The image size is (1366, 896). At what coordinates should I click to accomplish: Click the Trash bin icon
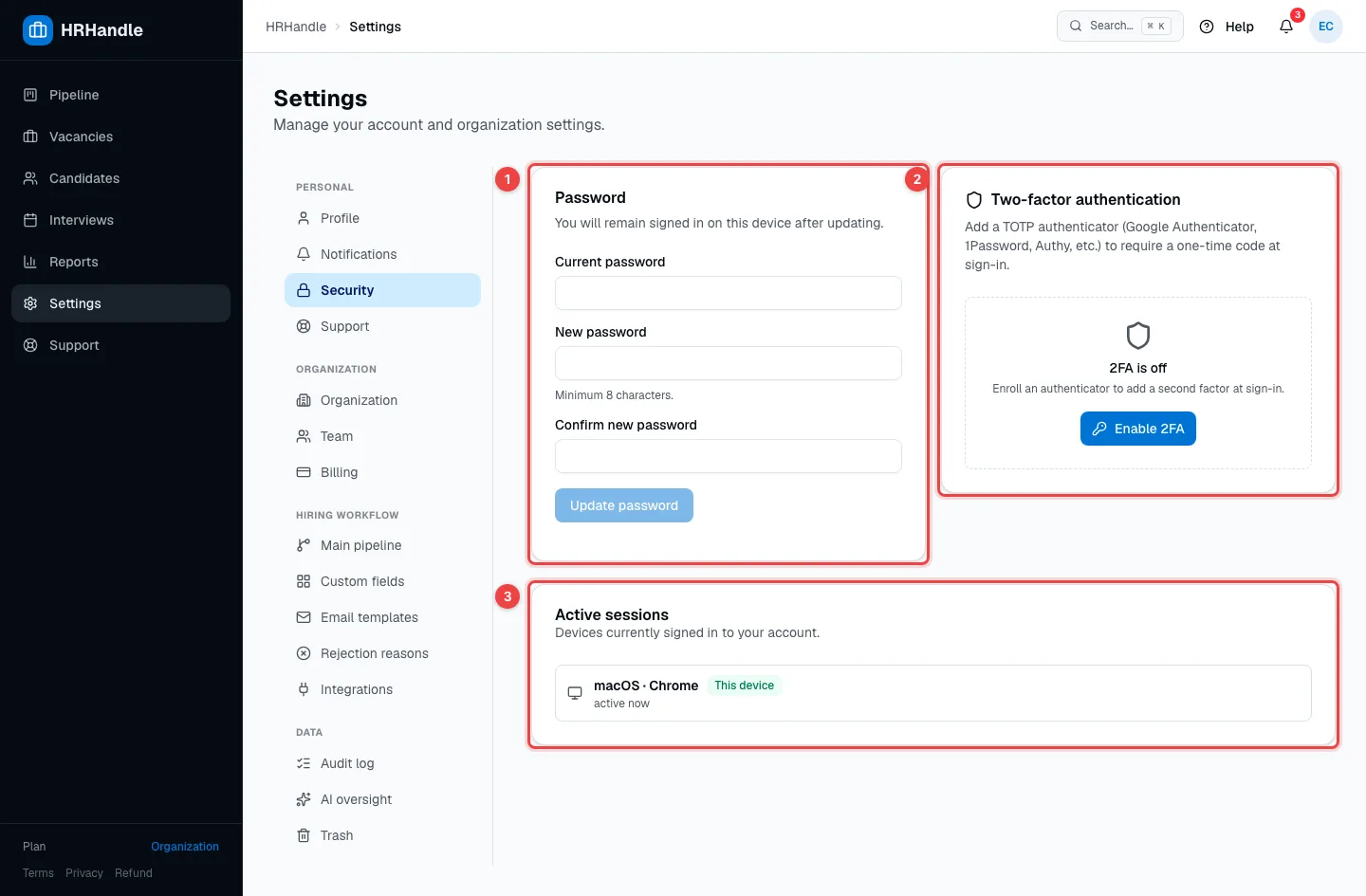(x=304, y=835)
